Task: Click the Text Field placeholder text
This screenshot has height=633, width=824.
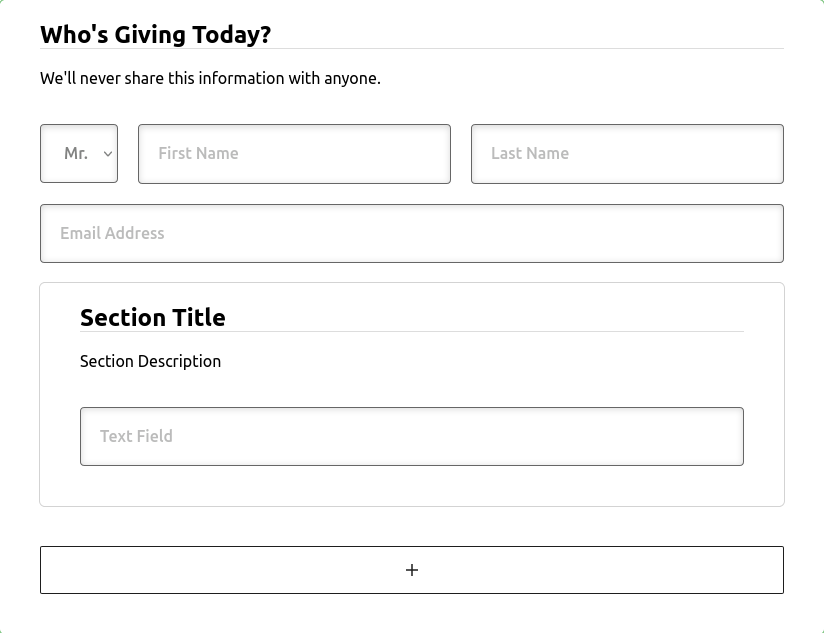Action: click(x=135, y=436)
